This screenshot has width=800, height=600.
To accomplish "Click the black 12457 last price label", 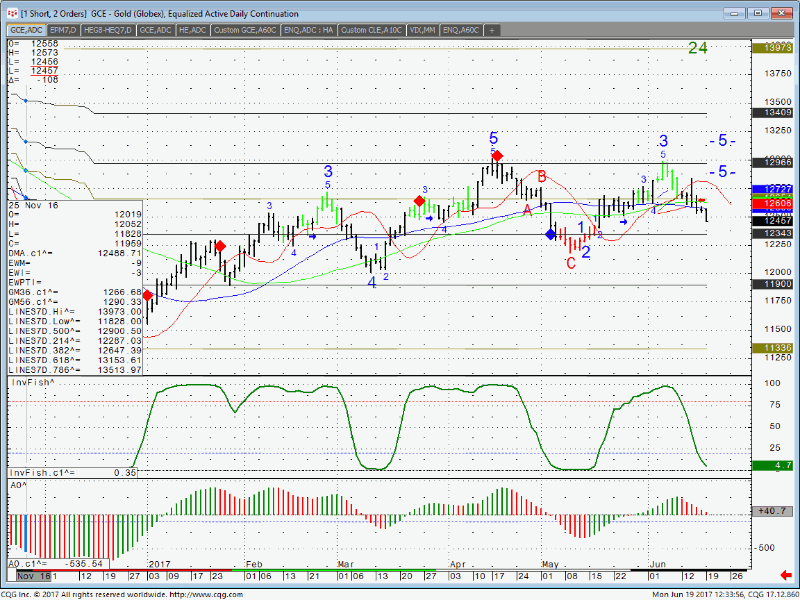I will [772, 221].
